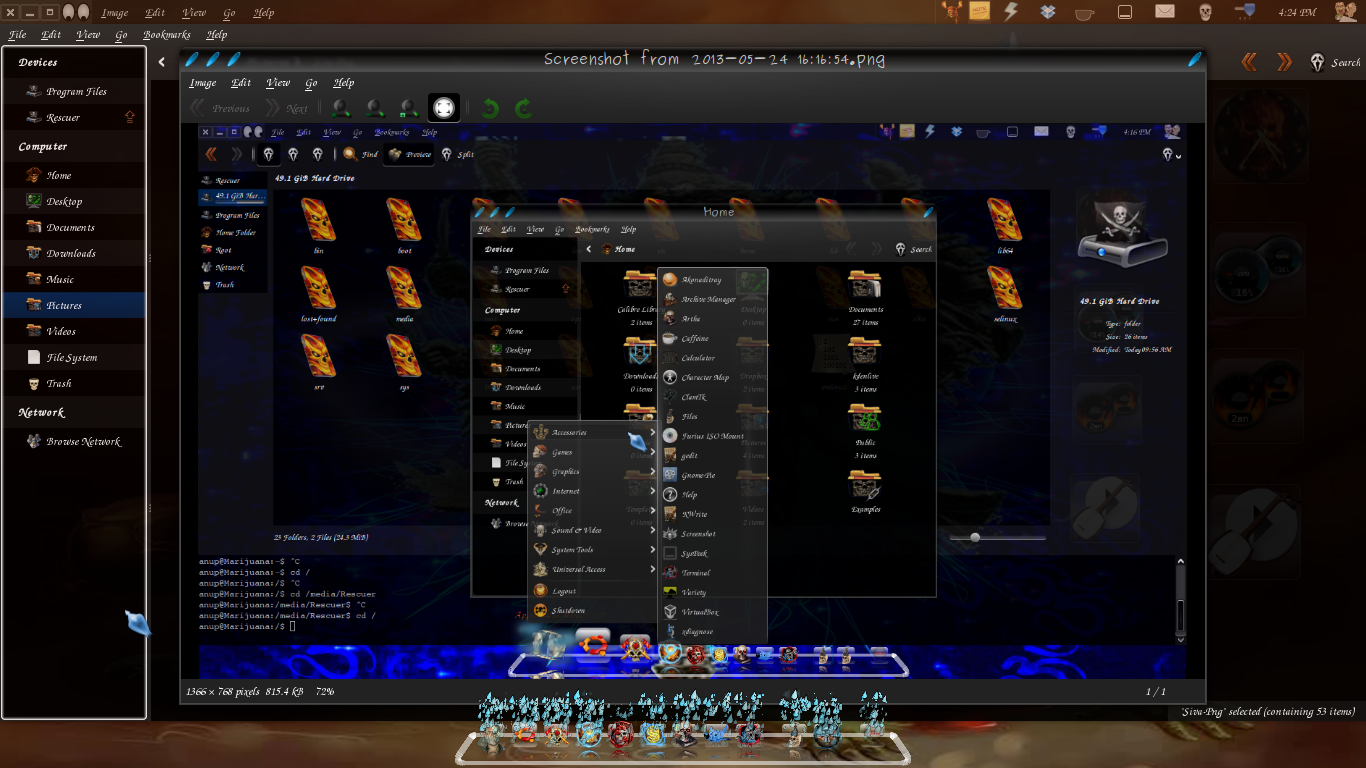Go to Previous image in viewer

click(221, 108)
